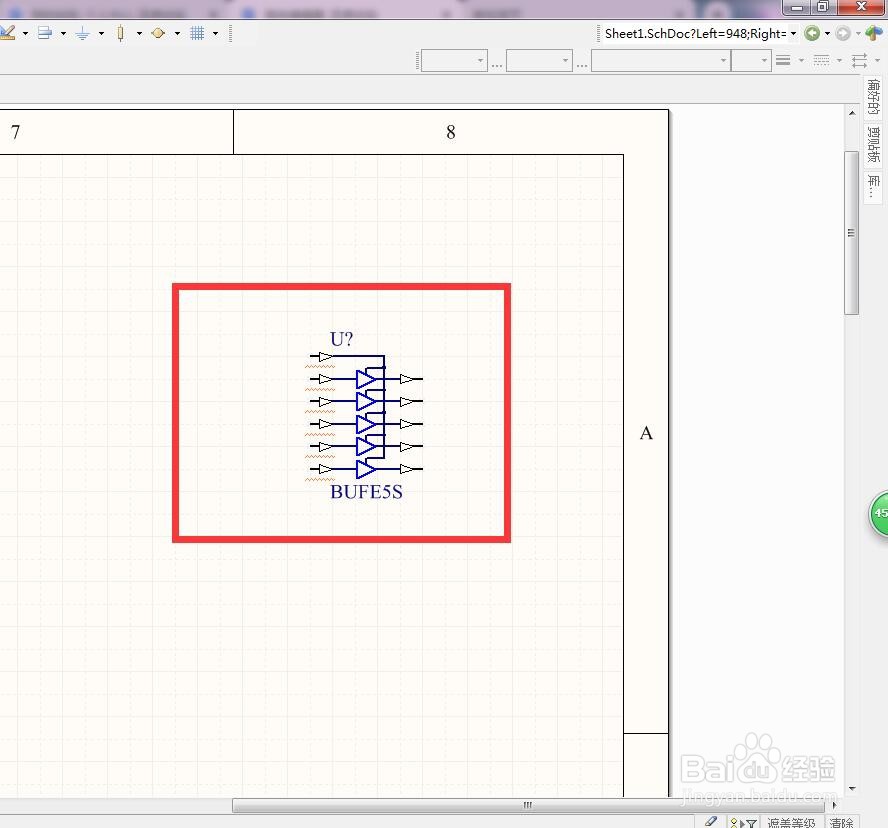Click the green navigate back button
The image size is (888, 828).
pyautogui.click(x=812, y=33)
